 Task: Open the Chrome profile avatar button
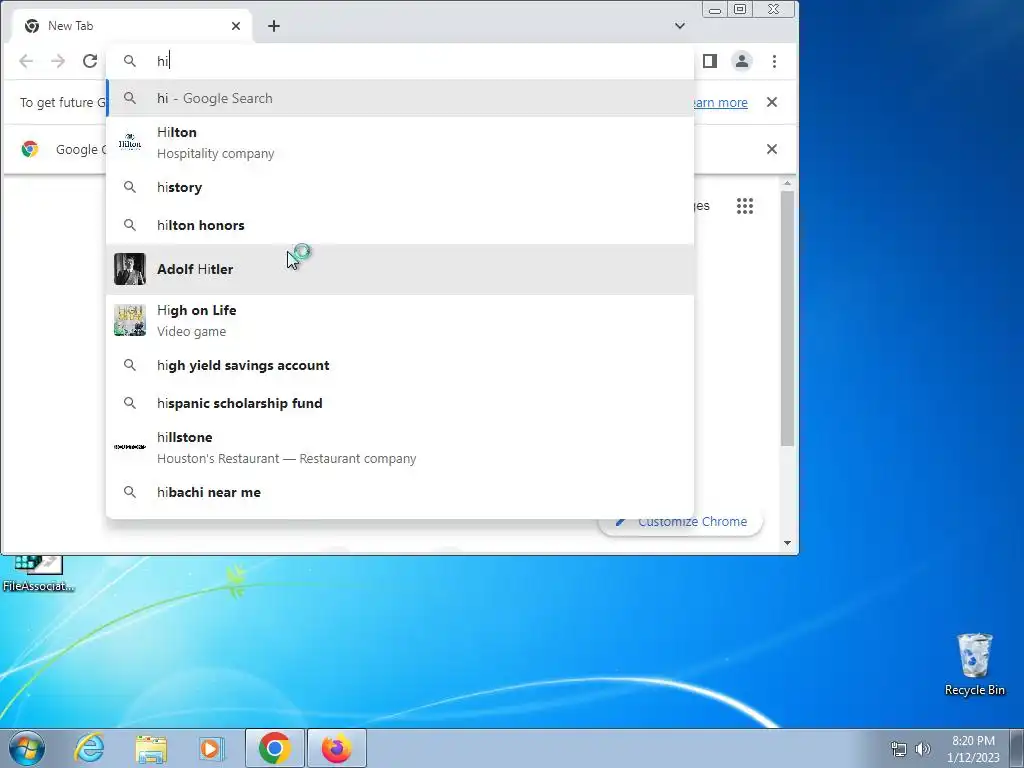click(742, 61)
